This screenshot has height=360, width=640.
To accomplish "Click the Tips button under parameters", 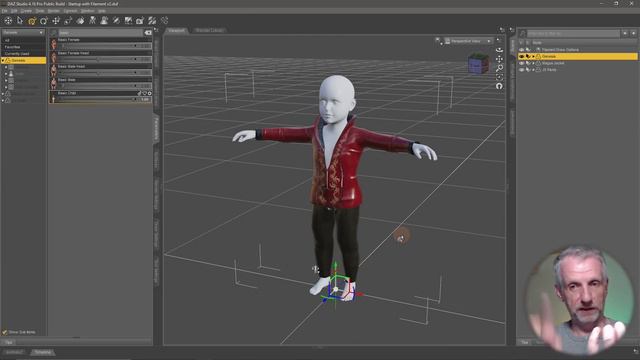I will [x=9, y=342].
